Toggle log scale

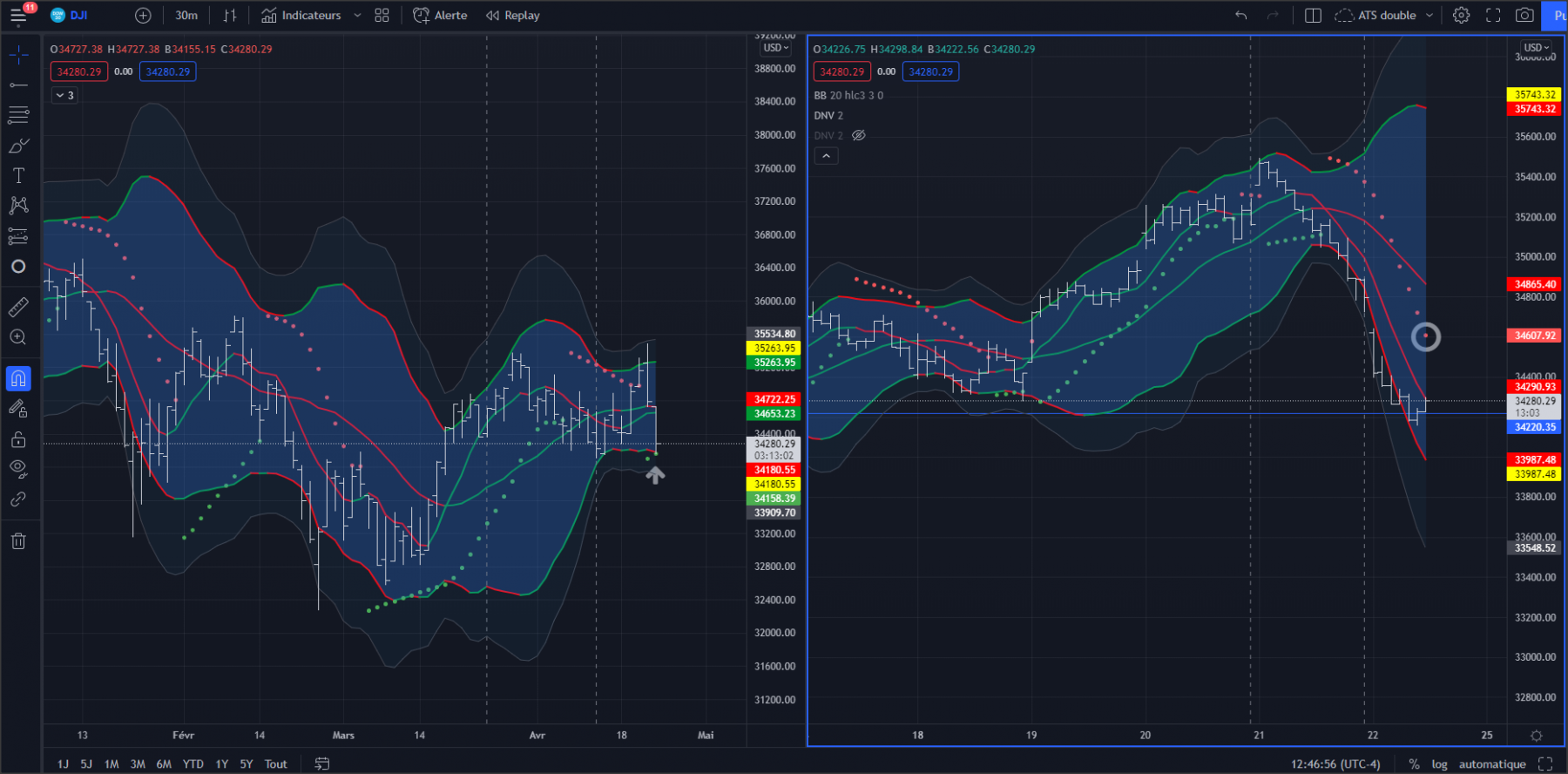tap(1439, 764)
